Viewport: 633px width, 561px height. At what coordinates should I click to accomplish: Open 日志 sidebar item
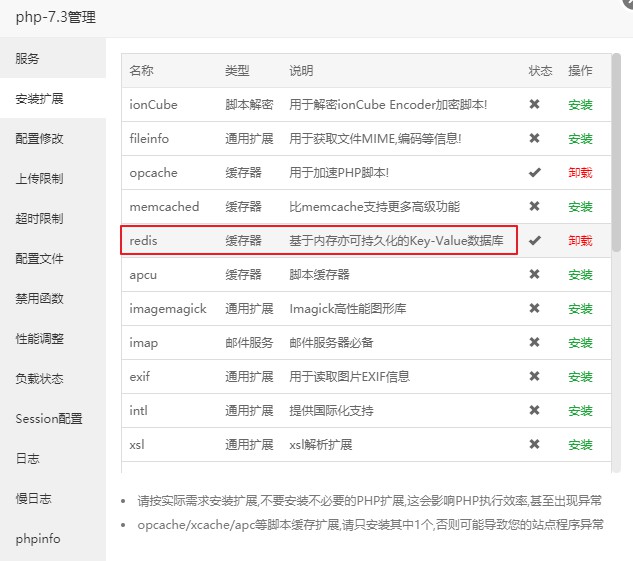[x=53, y=458]
